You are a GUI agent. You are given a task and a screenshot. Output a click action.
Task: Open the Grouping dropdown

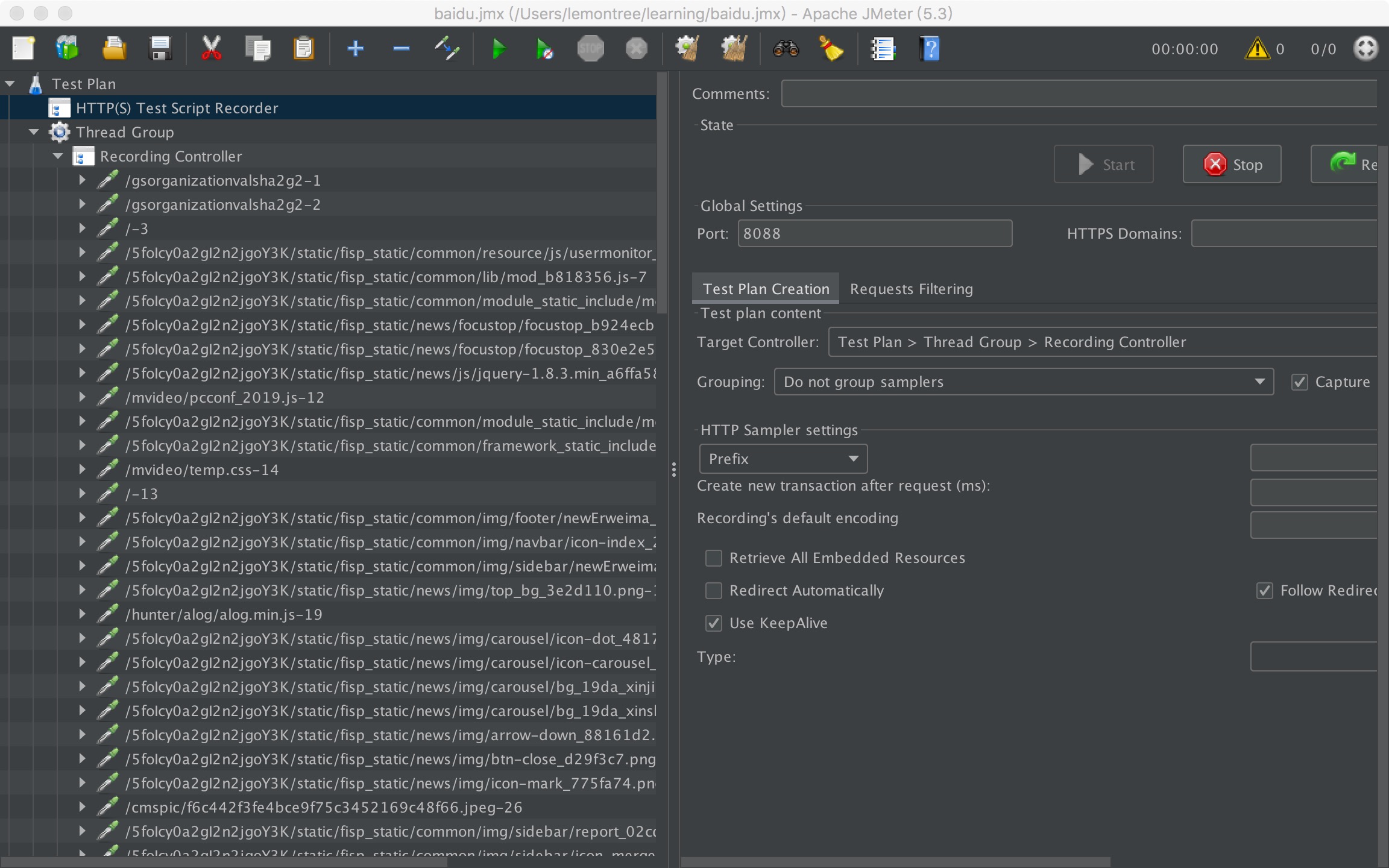[x=1023, y=382]
